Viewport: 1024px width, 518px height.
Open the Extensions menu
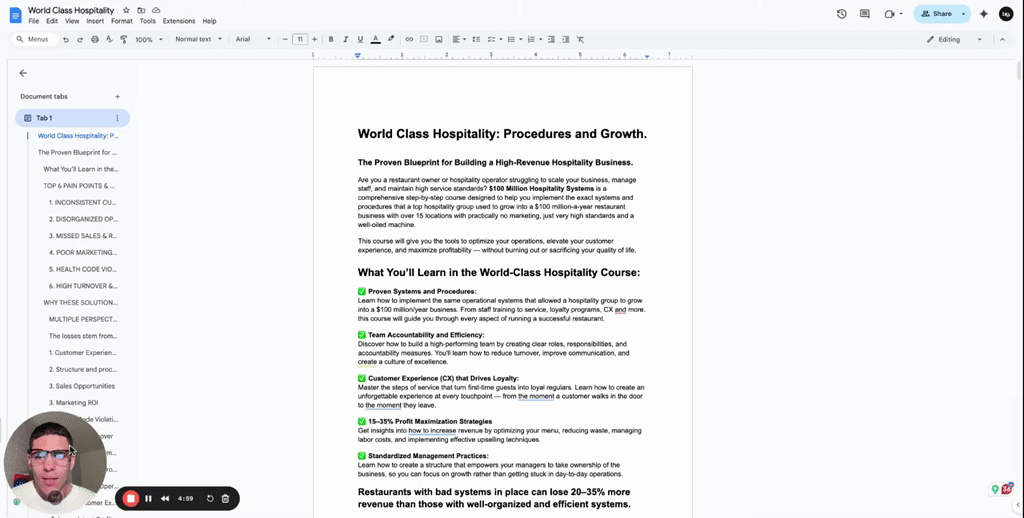(179, 21)
